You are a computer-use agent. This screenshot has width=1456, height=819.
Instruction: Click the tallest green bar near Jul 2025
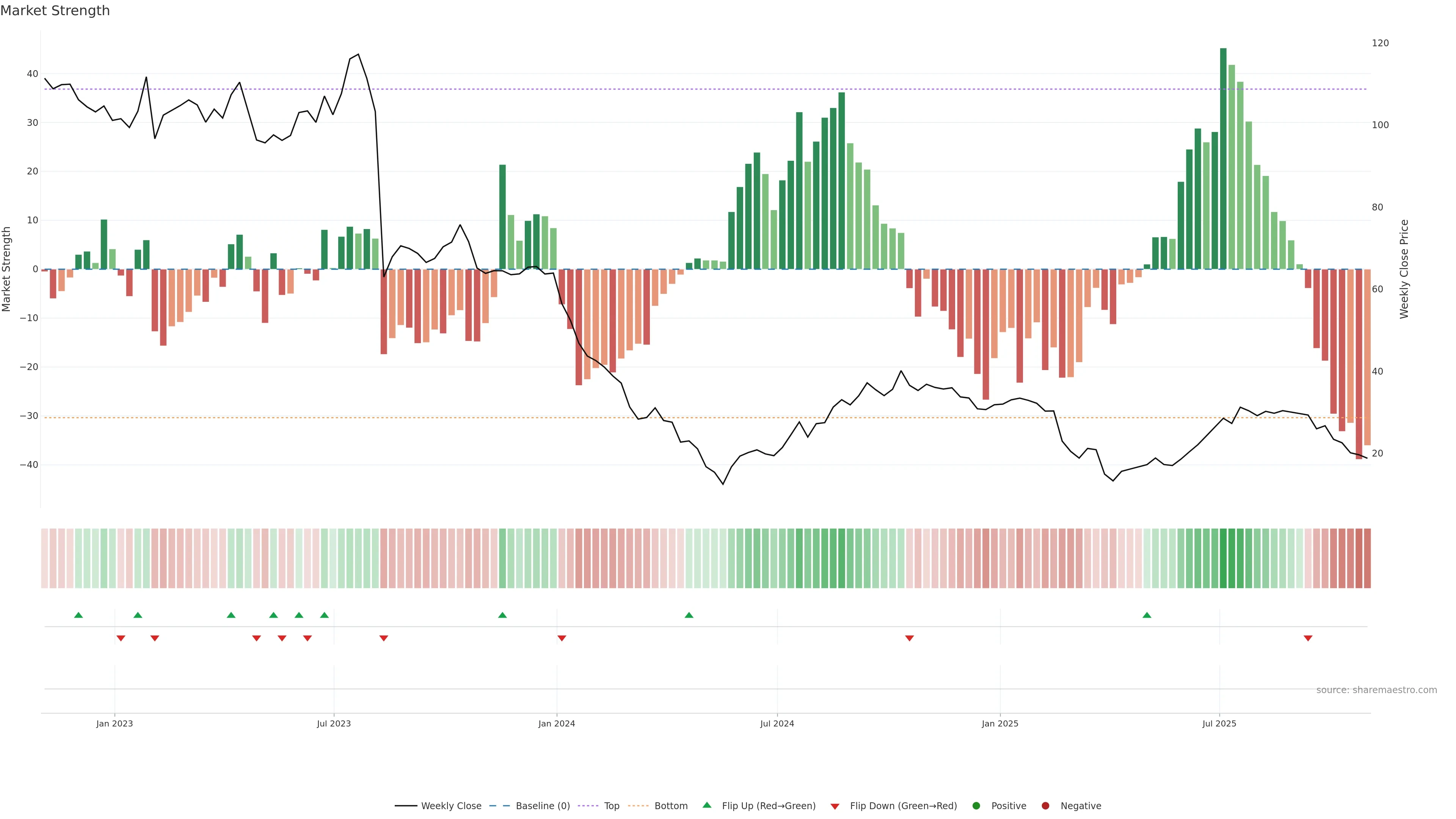[1223, 158]
